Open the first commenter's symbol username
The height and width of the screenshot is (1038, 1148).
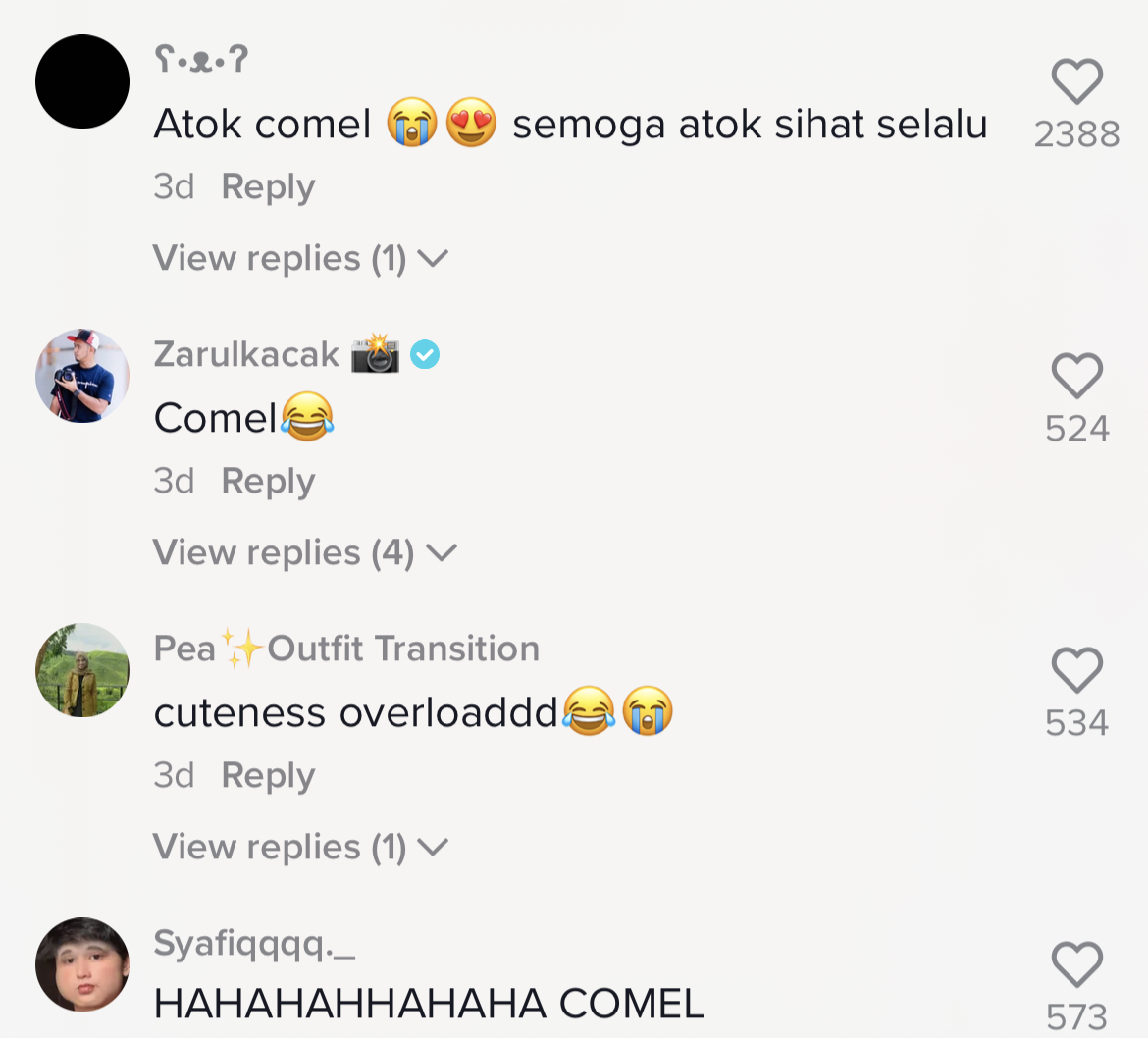click(201, 60)
